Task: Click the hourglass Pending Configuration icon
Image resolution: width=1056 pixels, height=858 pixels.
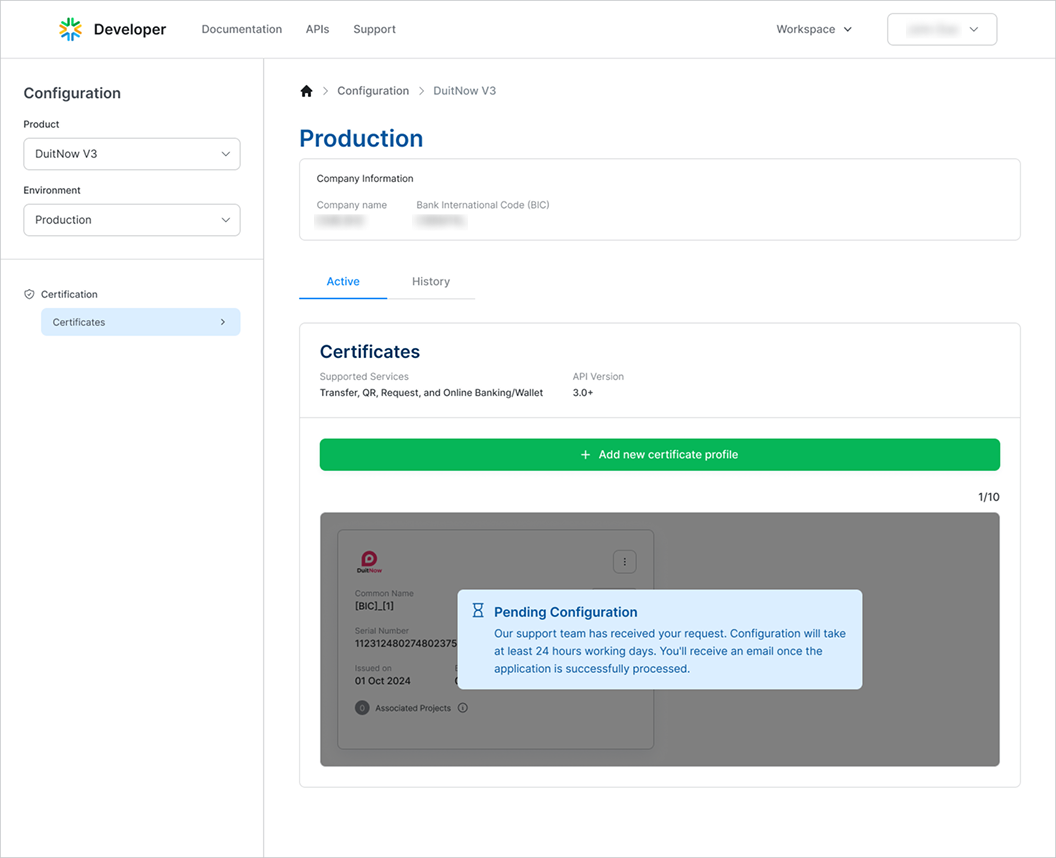Action: (x=478, y=611)
